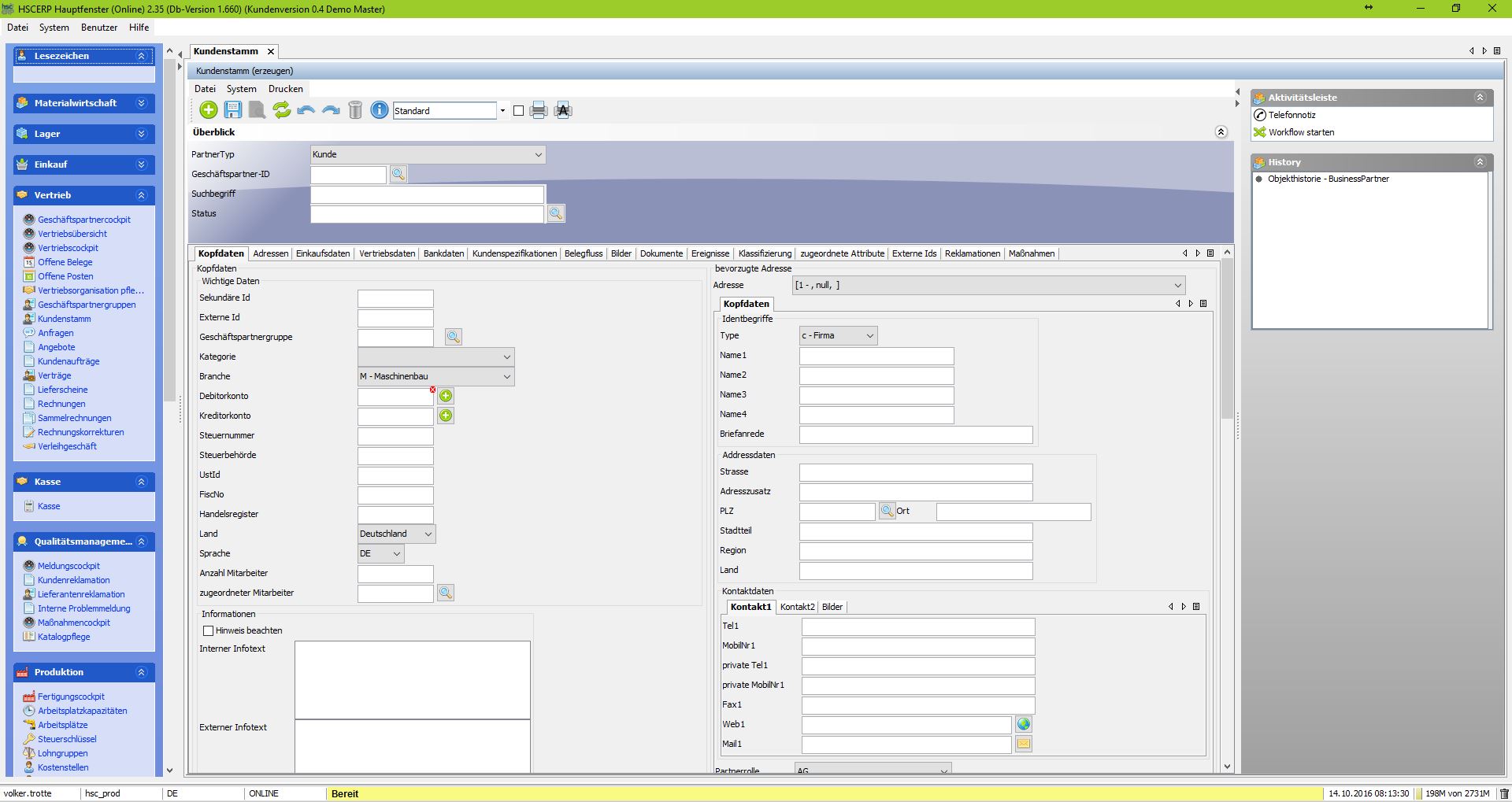Open the globe icon beside Web1 field
This screenshot has width=1512, height=802.
pos(1024,724)
